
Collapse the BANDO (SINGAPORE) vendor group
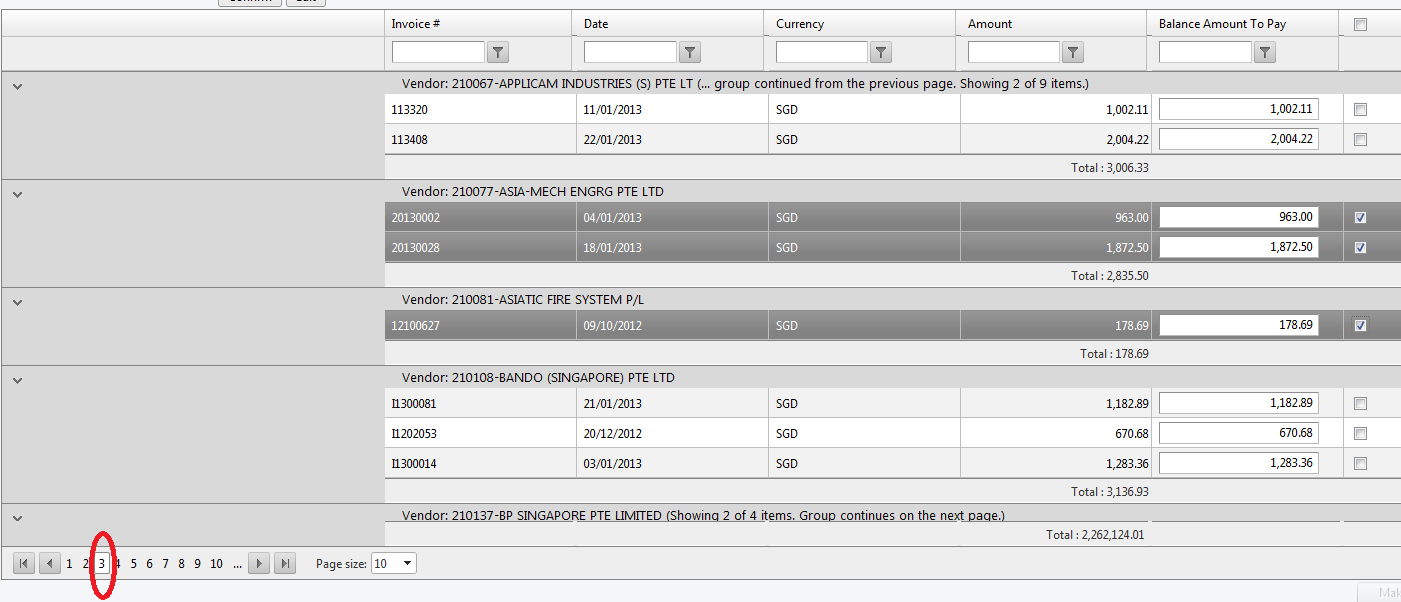pyautogui.click(x=17, y=381)
